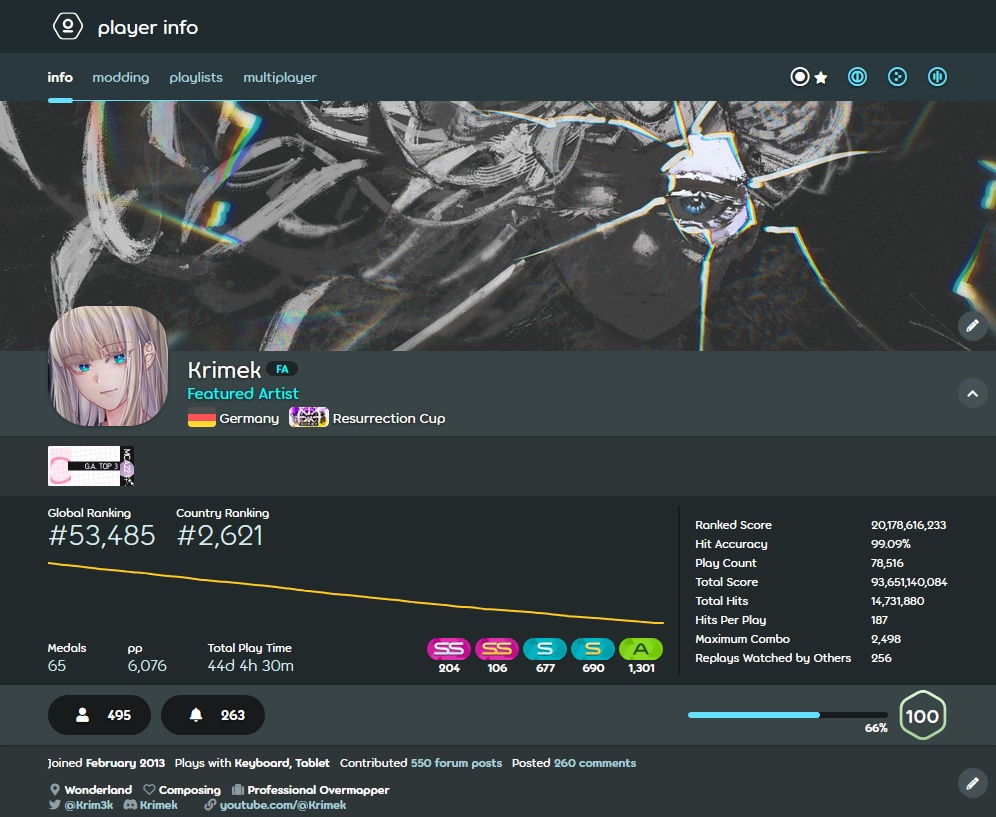Click the Krimek username heading

(224, 370)
